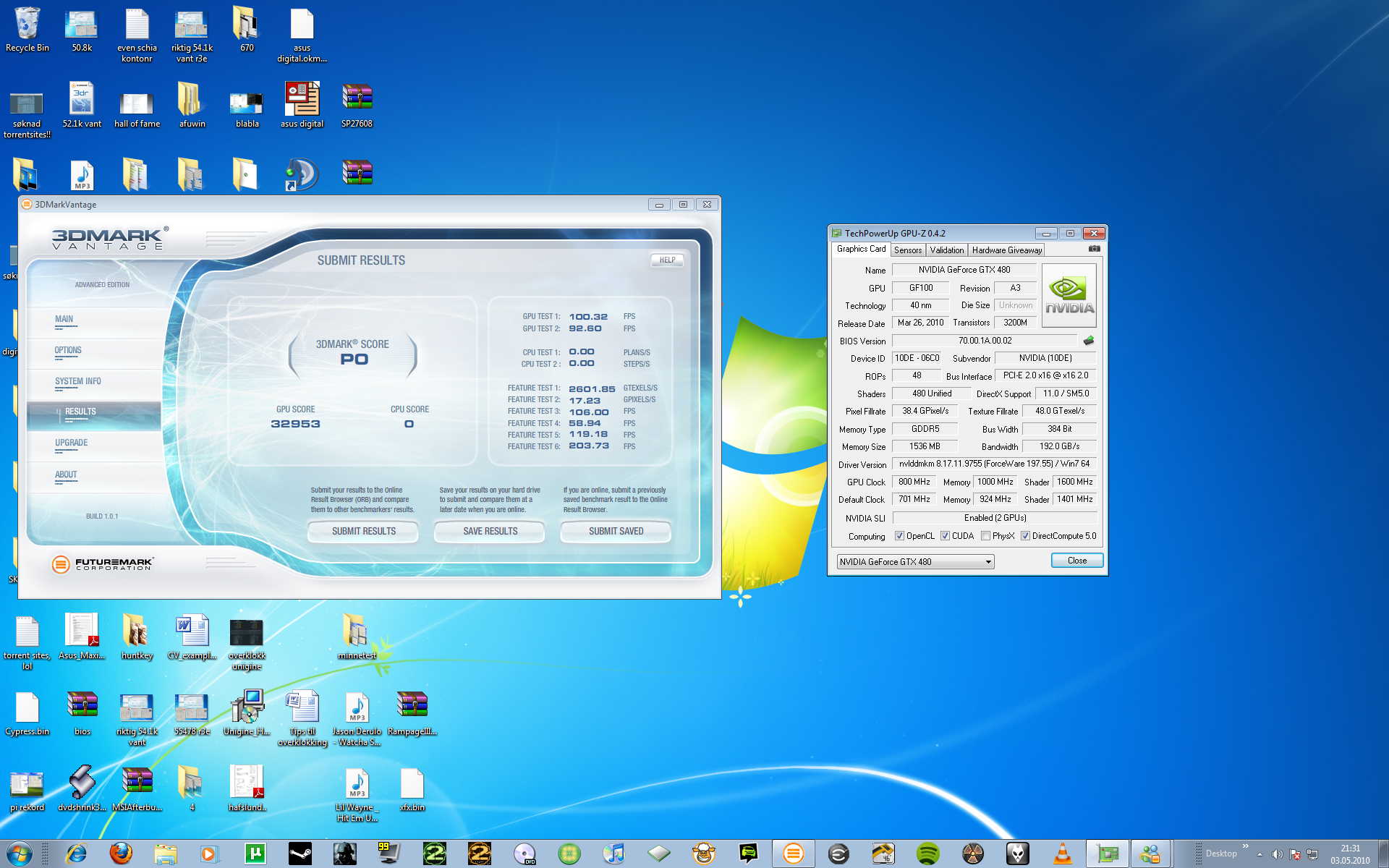Click the GPU-Z screenshot camera icon

click(x=1095, y=249)
